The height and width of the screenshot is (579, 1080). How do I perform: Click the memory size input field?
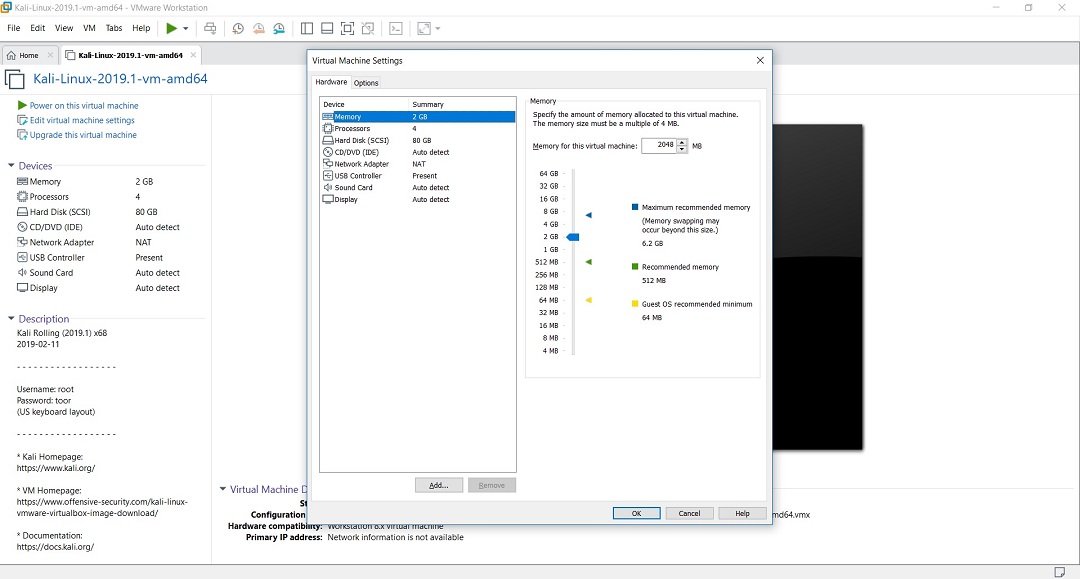tap(659, 145)
